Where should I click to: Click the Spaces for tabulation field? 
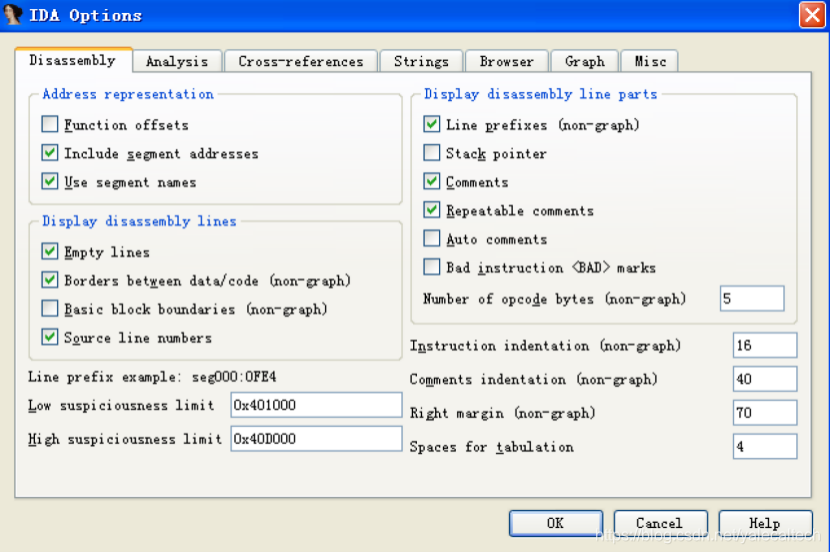point(765,447)
